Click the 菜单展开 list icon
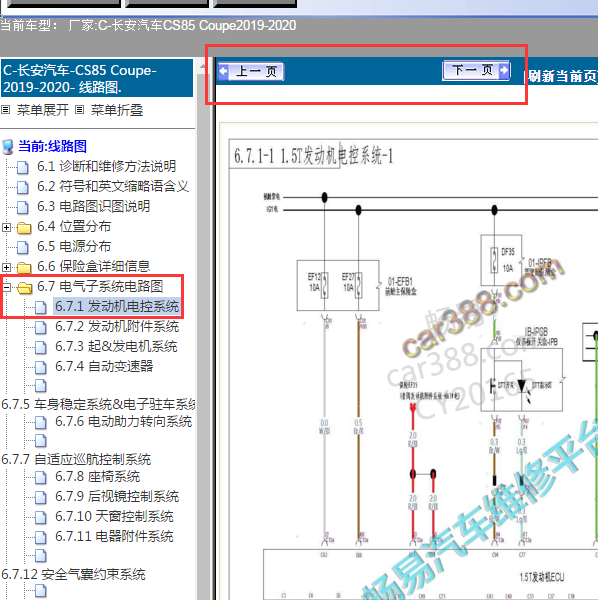598x600 pixels. [x=6, y=110]
